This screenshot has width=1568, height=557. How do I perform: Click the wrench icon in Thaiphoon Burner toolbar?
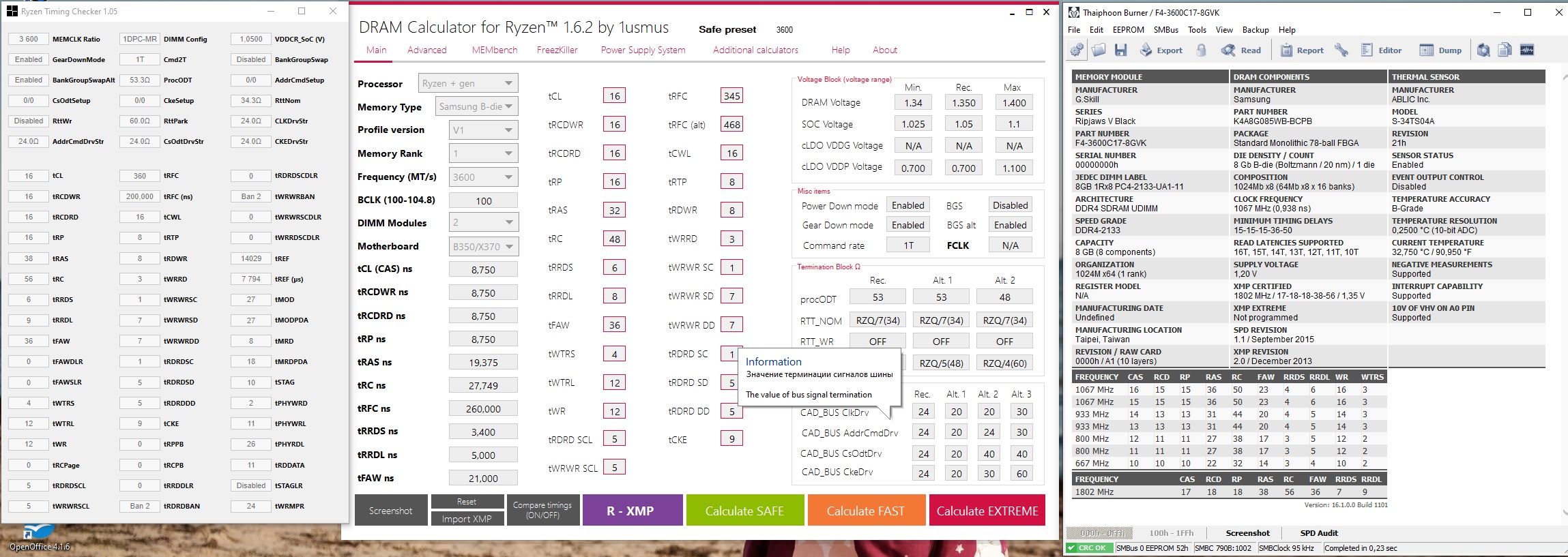click(1341, 50)
